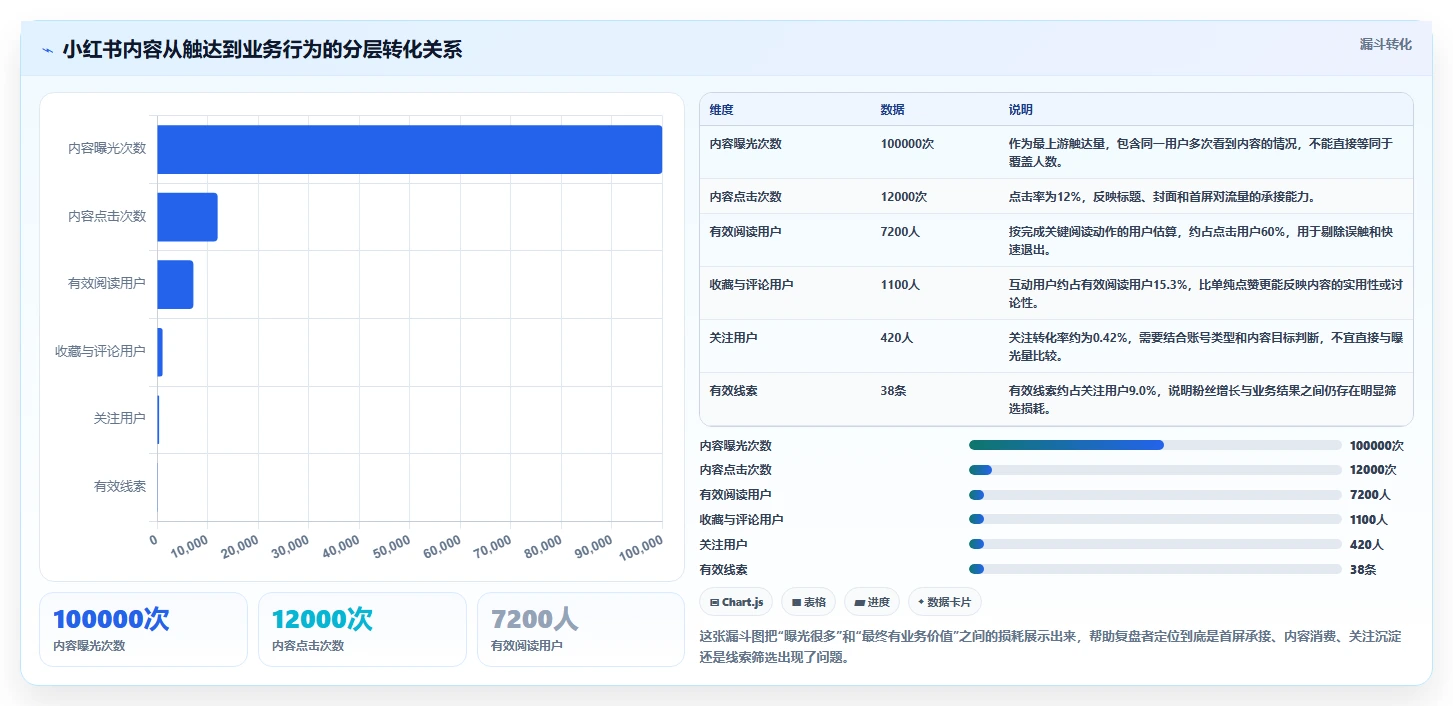Click the 说明 column header
Viewport: 1453px width, 706px height.
pos(1021,110)
